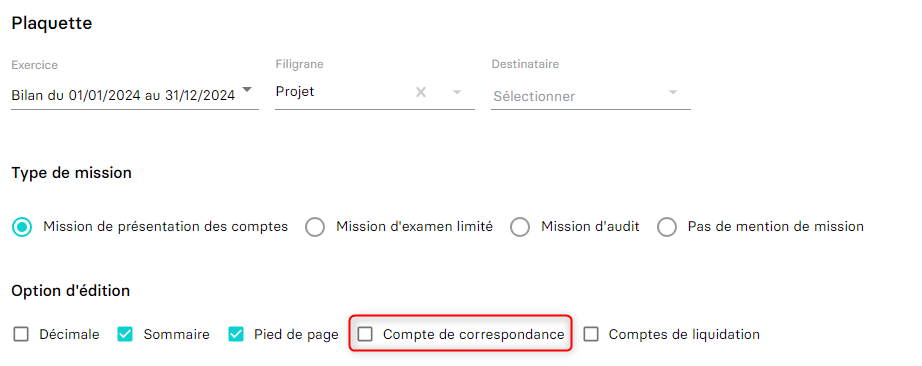Click the Exercice field label

pyautogui.click(x=35, y=65)
